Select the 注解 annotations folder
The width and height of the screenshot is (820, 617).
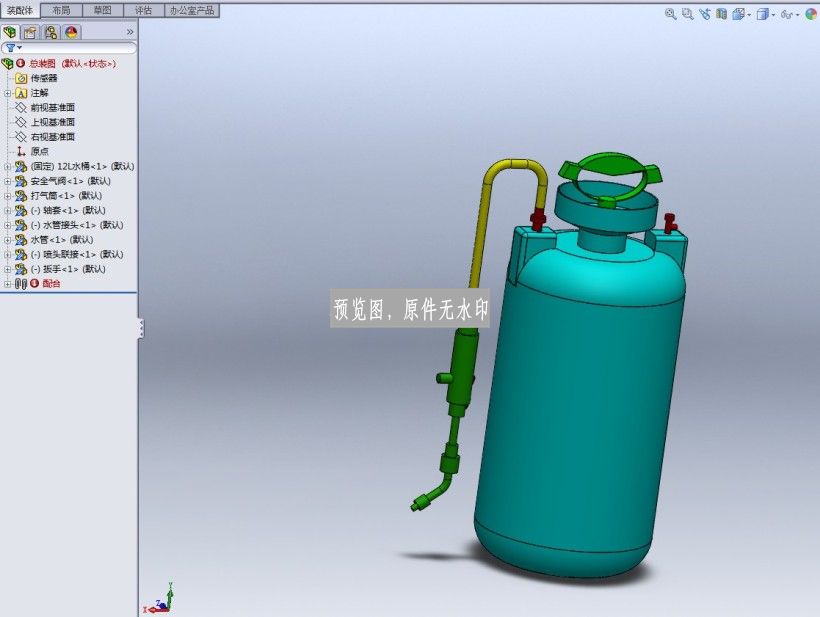tap(39, 93)
